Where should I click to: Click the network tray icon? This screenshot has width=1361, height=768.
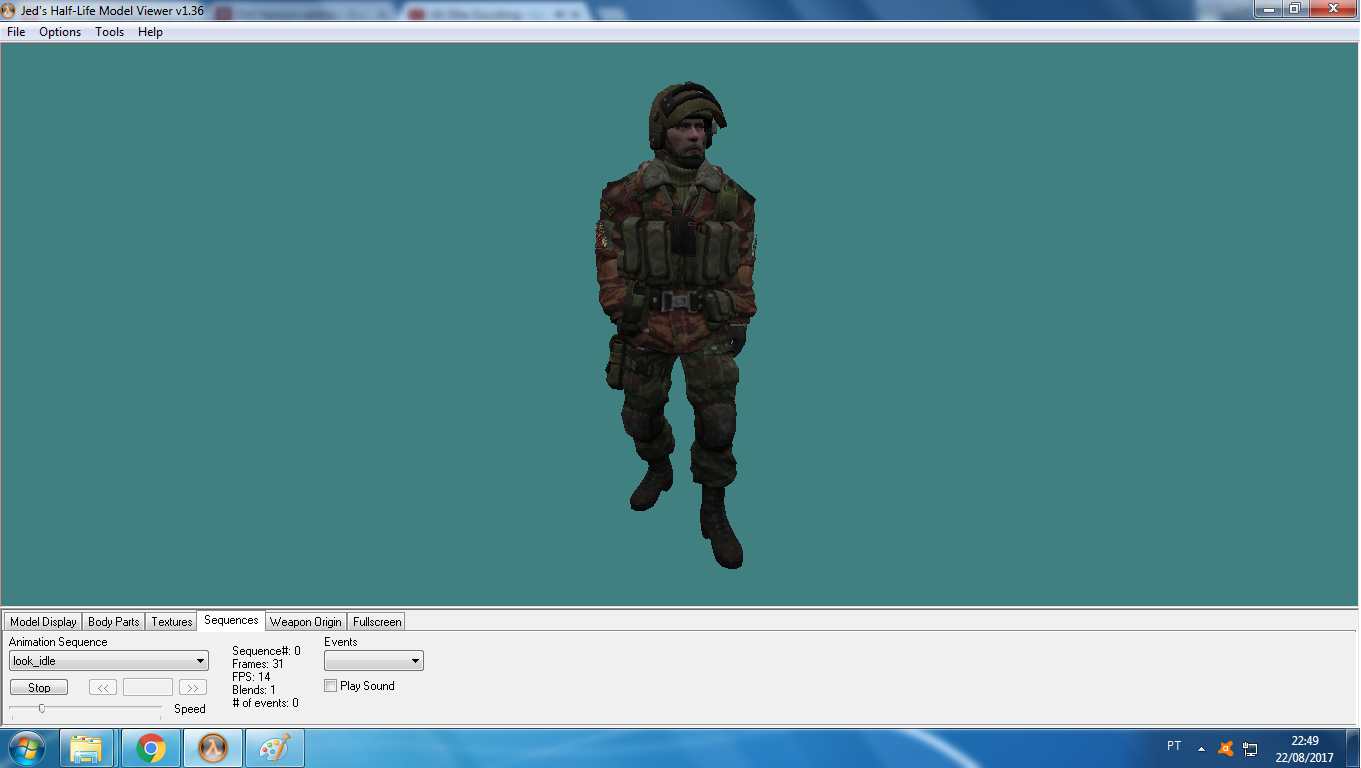[x=1250, y=748]
